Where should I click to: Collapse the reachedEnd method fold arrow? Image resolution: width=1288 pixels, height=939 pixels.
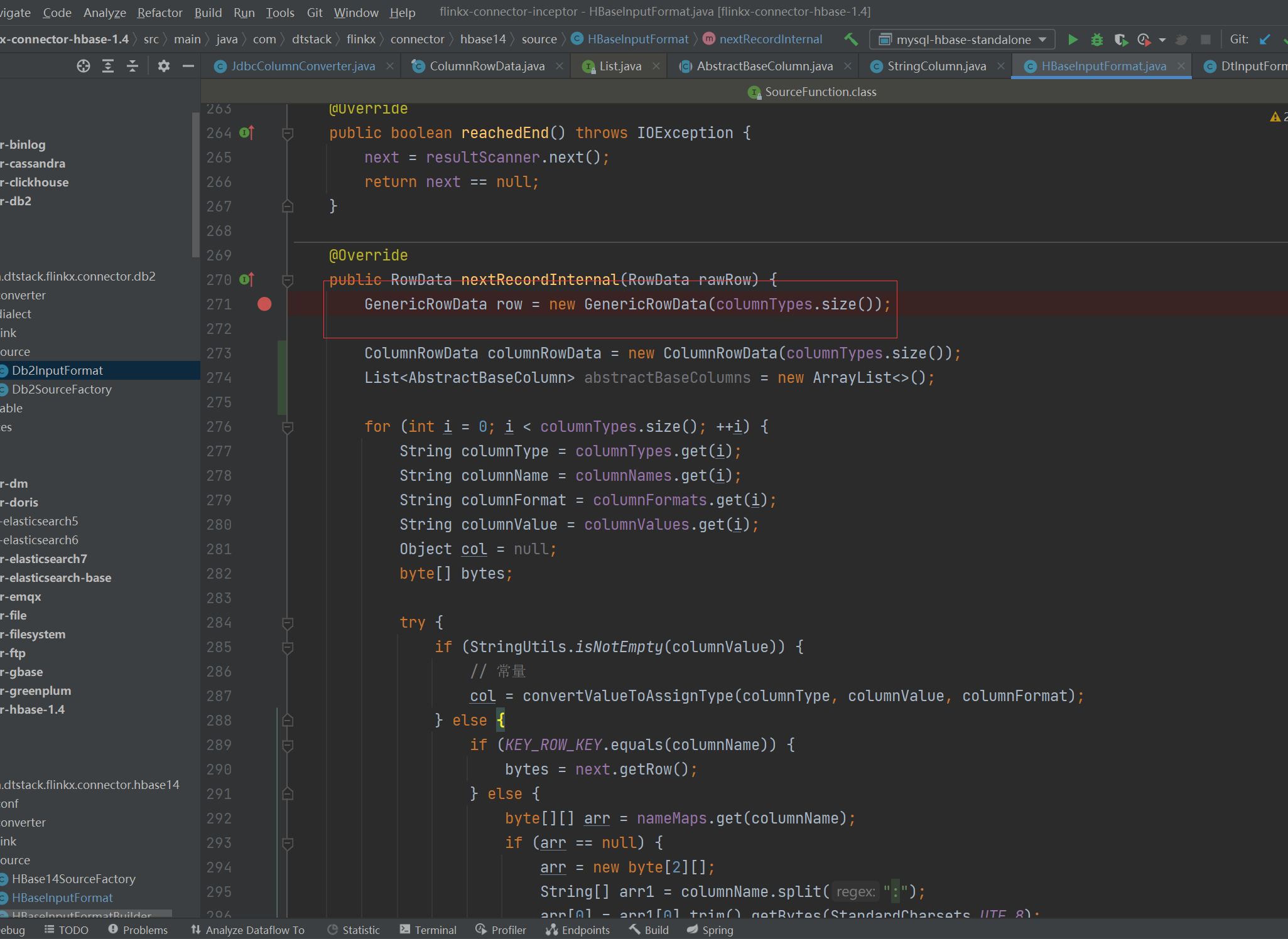click(x=287, y=133)
